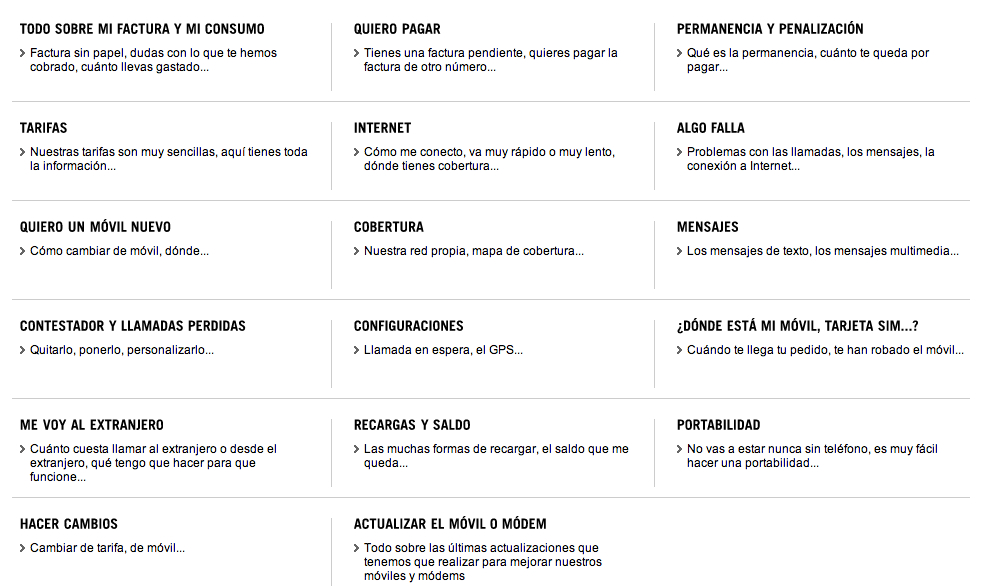The width and height of the screenshot is (982, 587).
Task: Click arrow before 'Problemas con las llamadas'
Action: click(x=680, y=152)
